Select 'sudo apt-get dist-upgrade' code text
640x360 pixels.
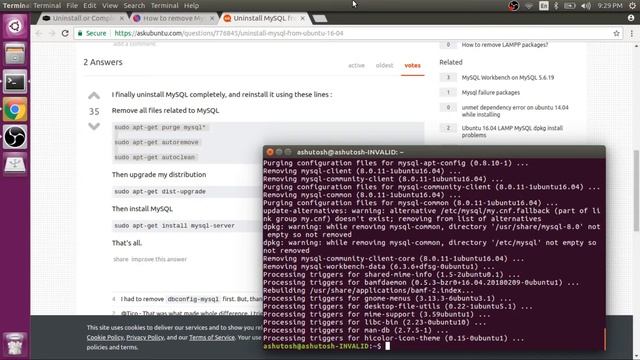point(160,191)
